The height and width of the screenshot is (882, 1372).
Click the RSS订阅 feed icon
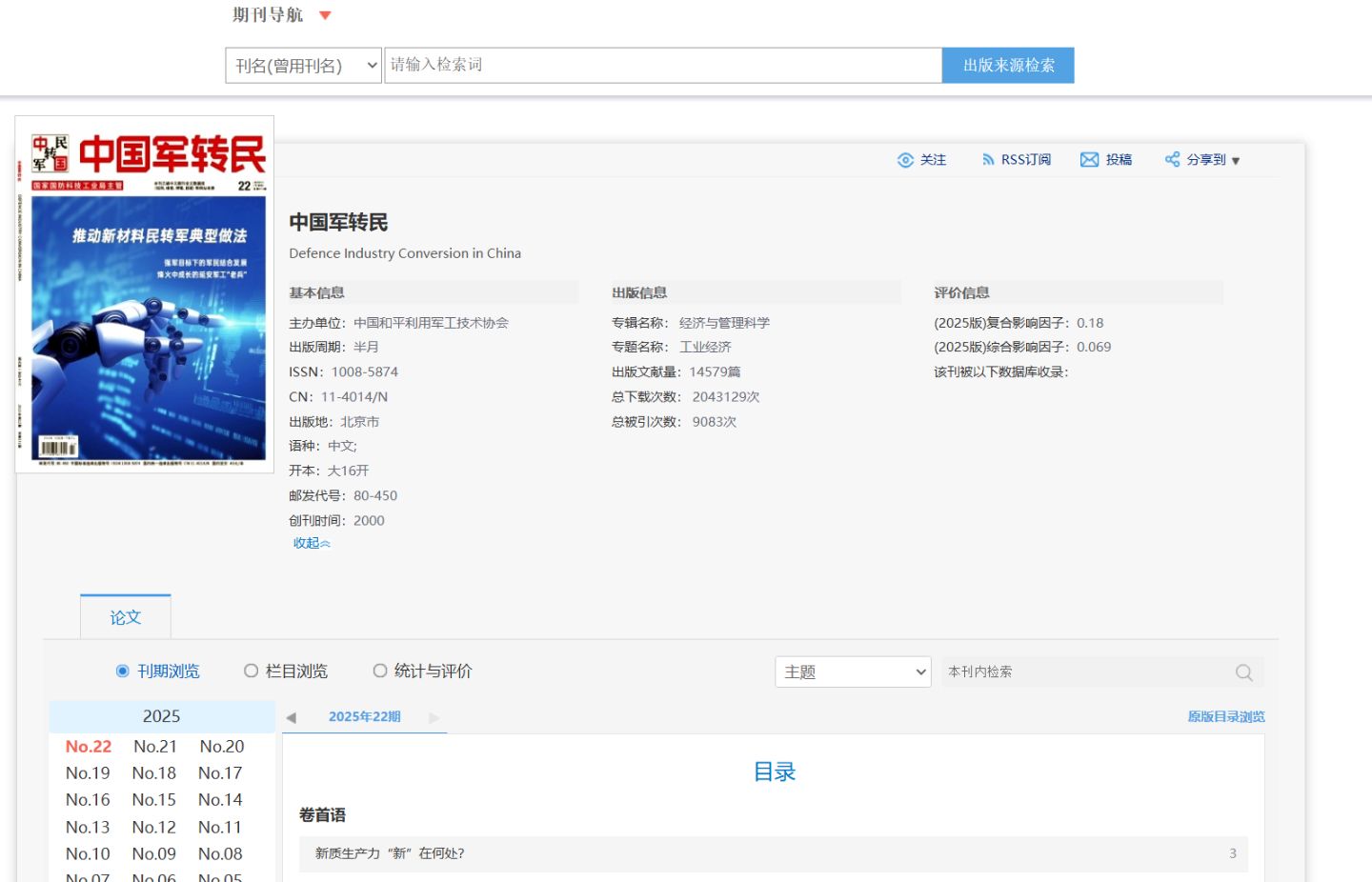tap(988, 160)
